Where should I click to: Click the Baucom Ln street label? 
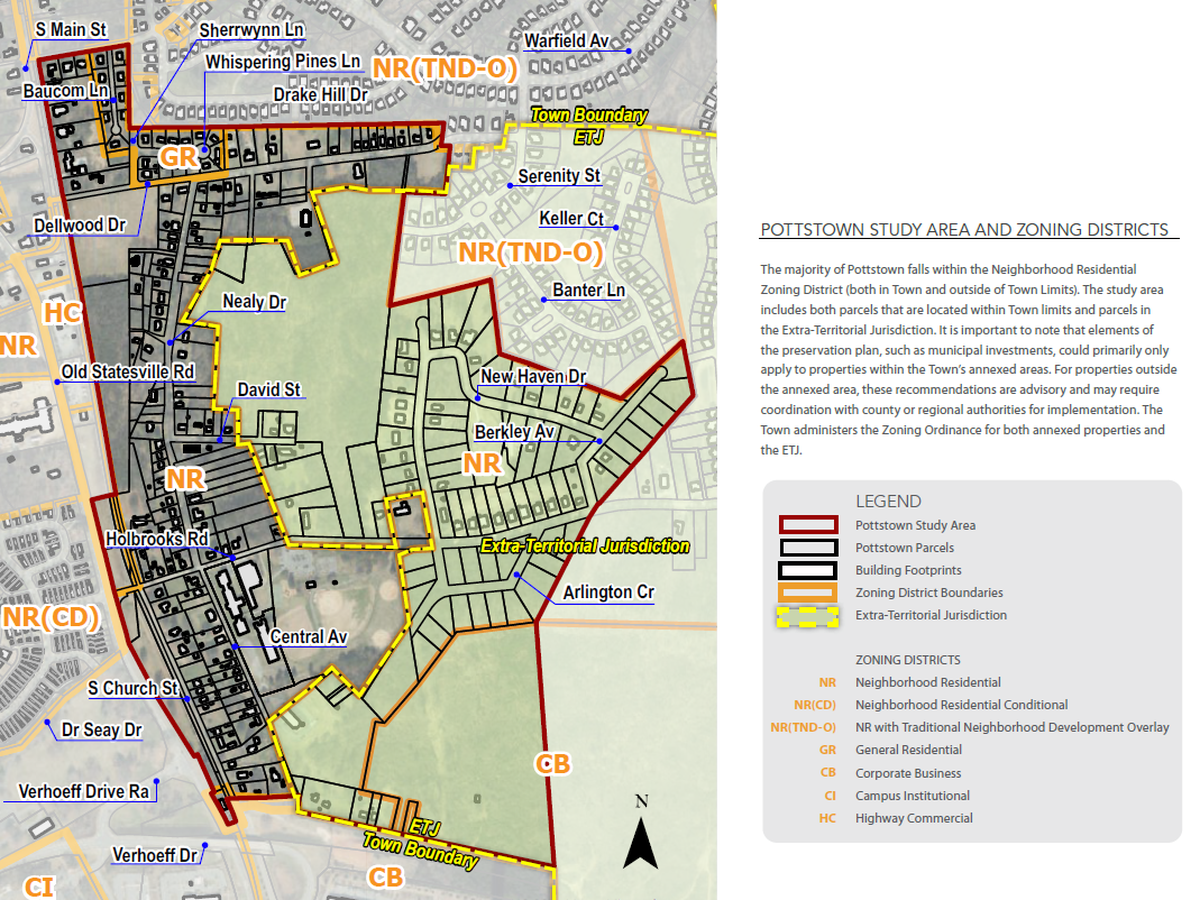[x=65, y=91]
